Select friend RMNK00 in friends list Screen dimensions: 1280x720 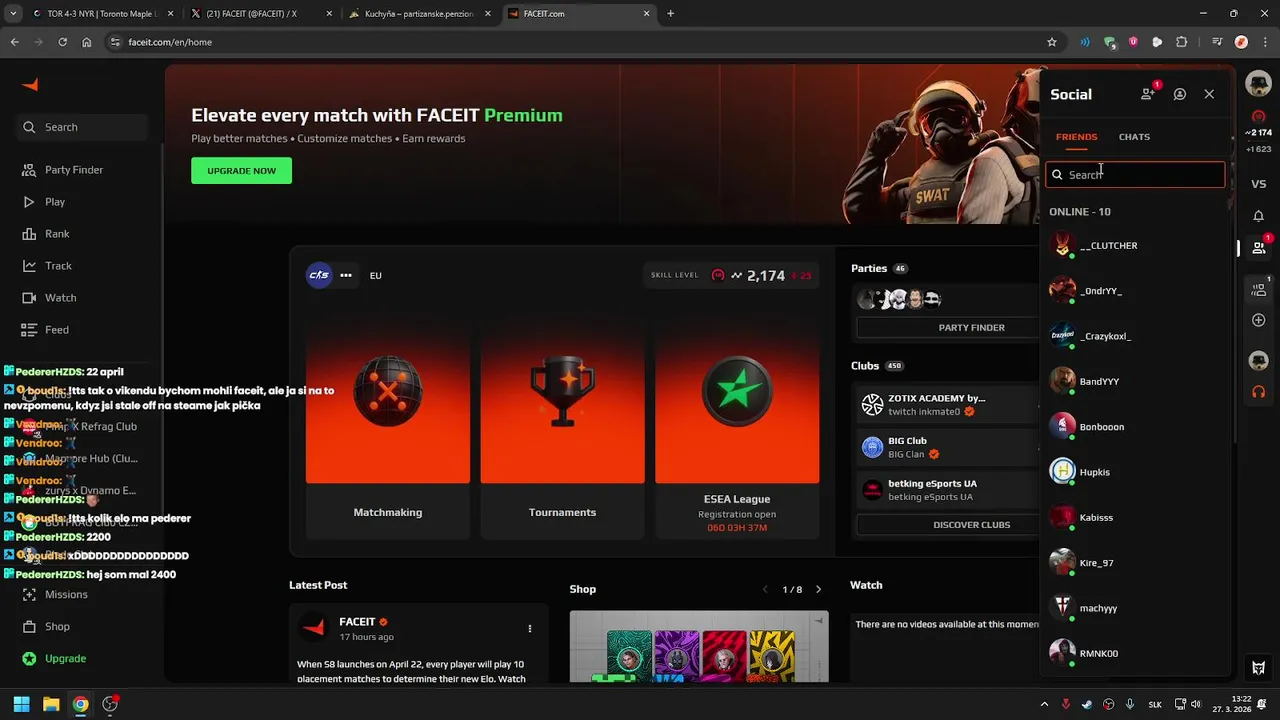1135,654
